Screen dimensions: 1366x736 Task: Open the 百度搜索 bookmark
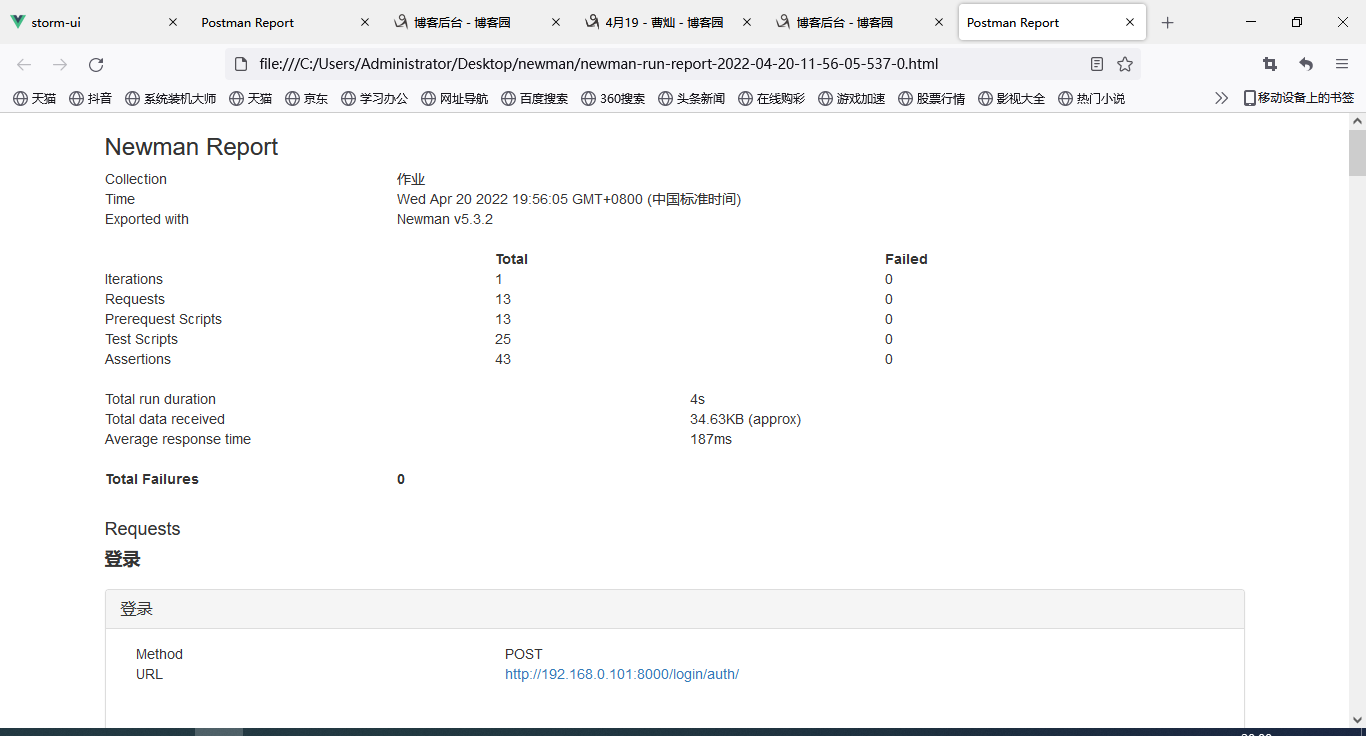pyautogui.click(x=534, y=98)
